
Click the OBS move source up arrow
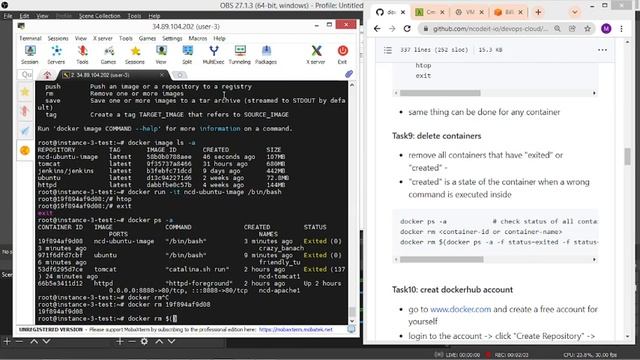point(159,341)
